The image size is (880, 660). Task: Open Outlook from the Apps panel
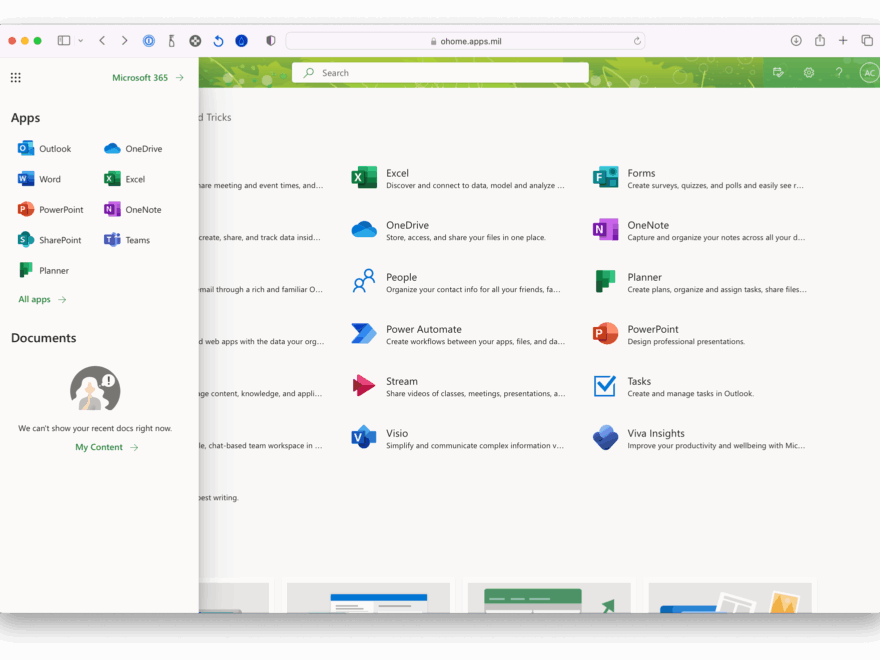click(x=44, y=149)
